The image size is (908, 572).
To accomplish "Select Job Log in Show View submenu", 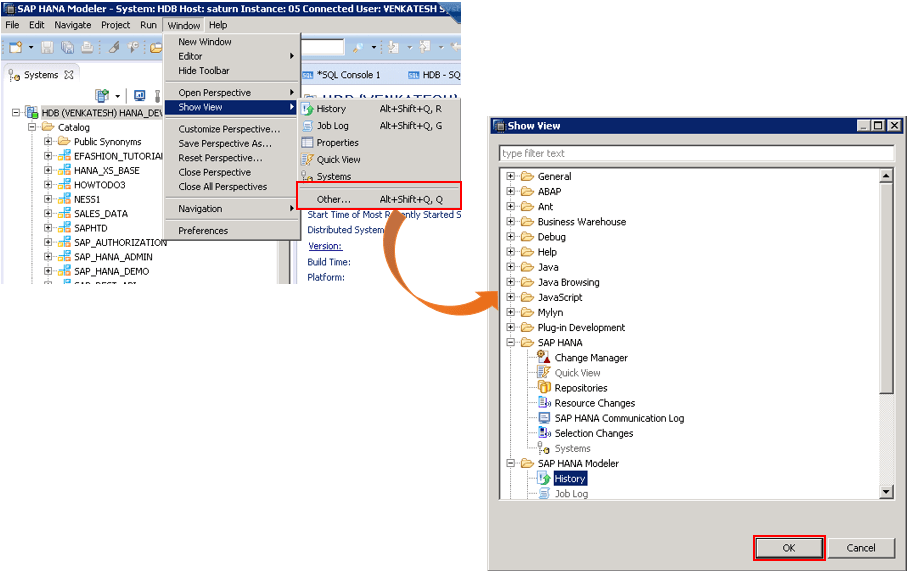I will coord(332,126).
